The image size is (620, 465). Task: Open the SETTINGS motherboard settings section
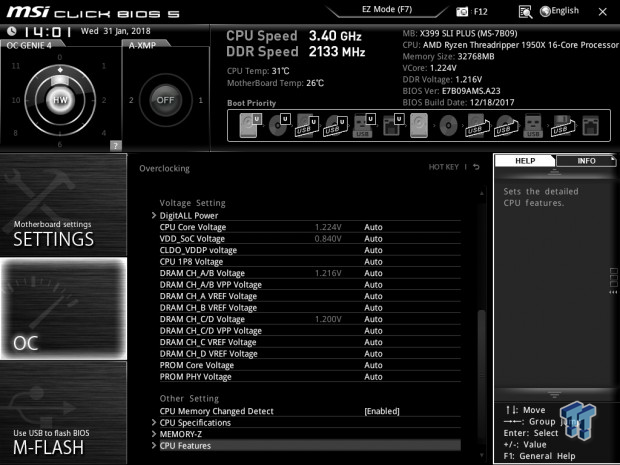pyautogui.click(x=63, y=205)
